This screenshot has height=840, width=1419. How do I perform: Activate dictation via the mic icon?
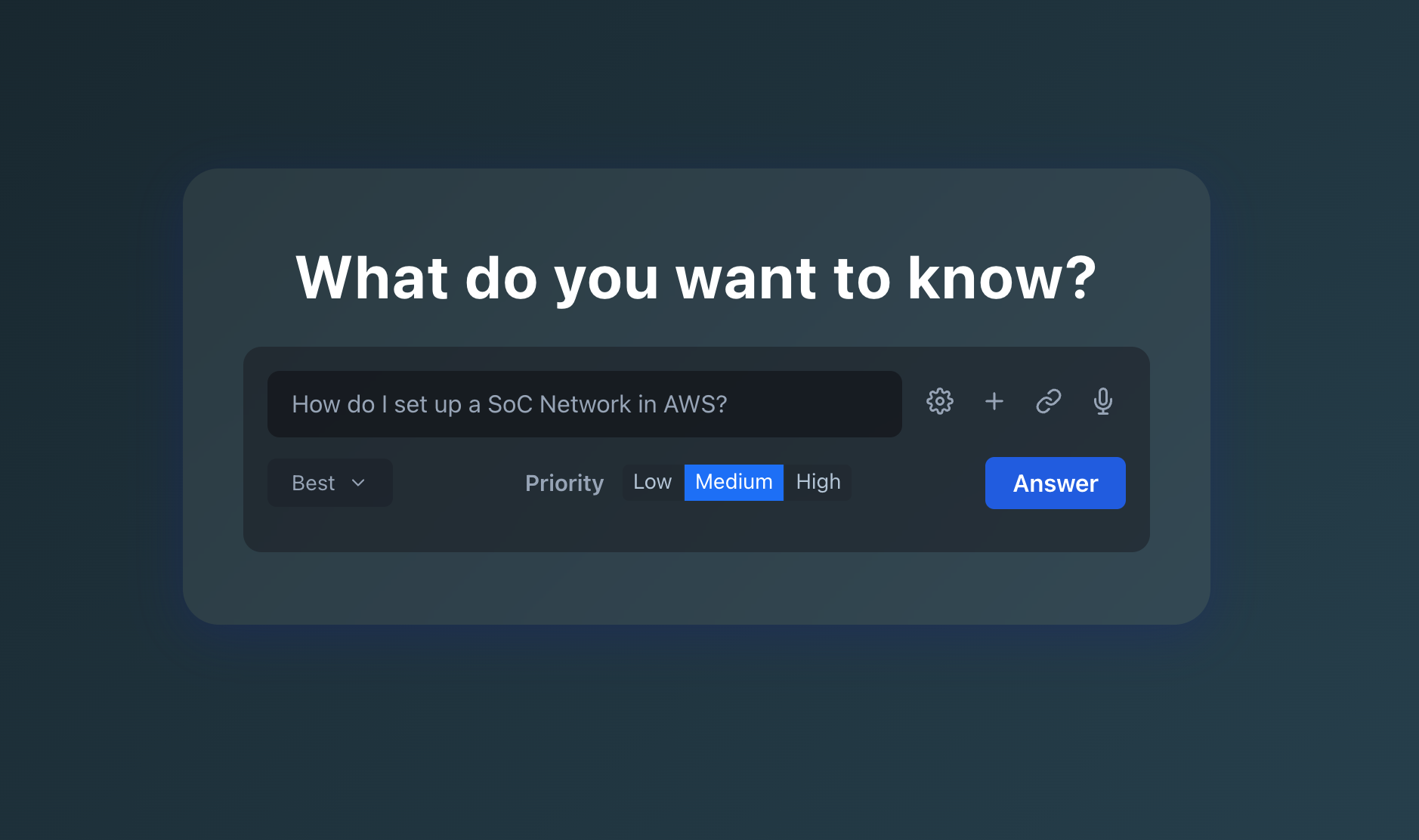(1102, 401)
